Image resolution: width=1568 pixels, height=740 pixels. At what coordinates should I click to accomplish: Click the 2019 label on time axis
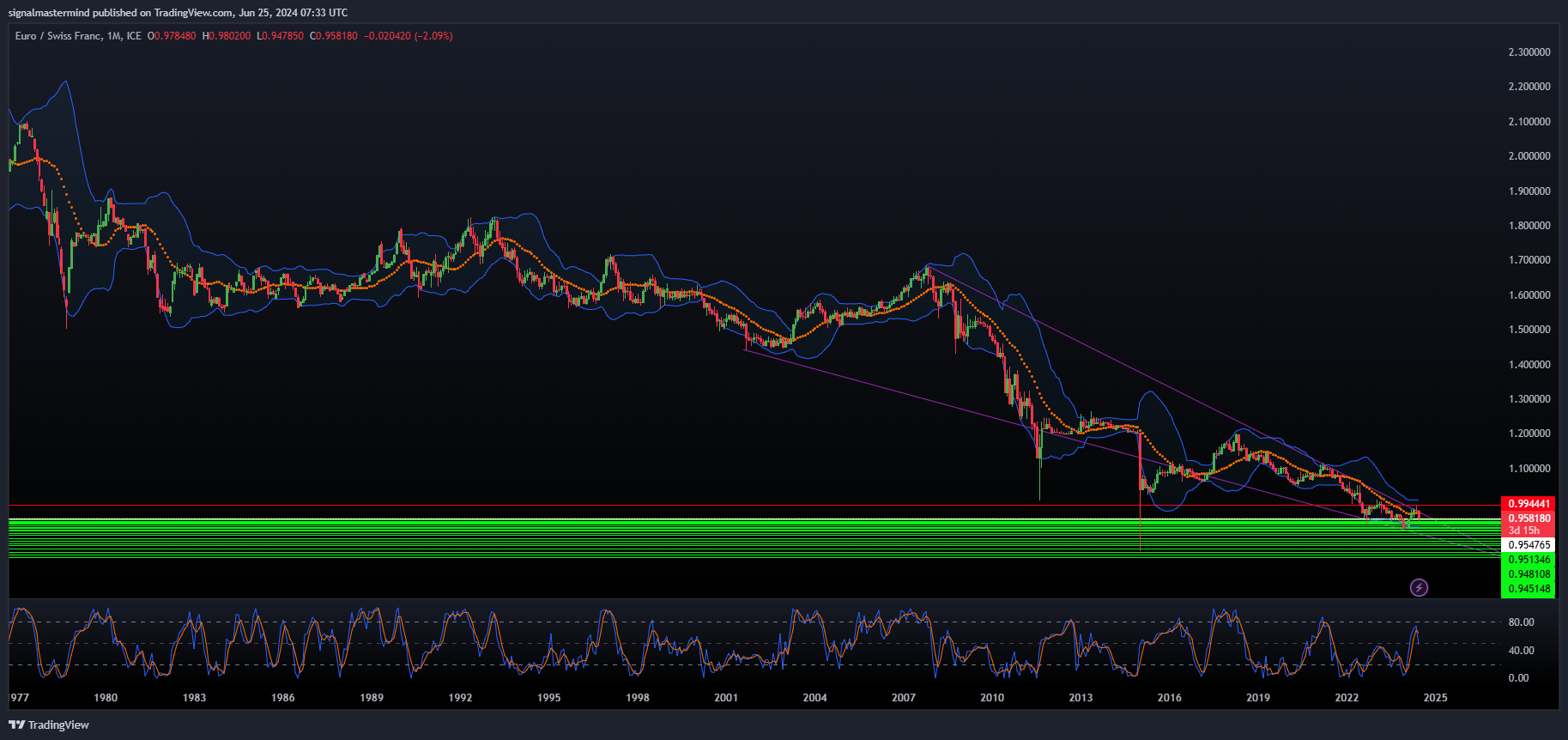click(x=1258, y=698)
